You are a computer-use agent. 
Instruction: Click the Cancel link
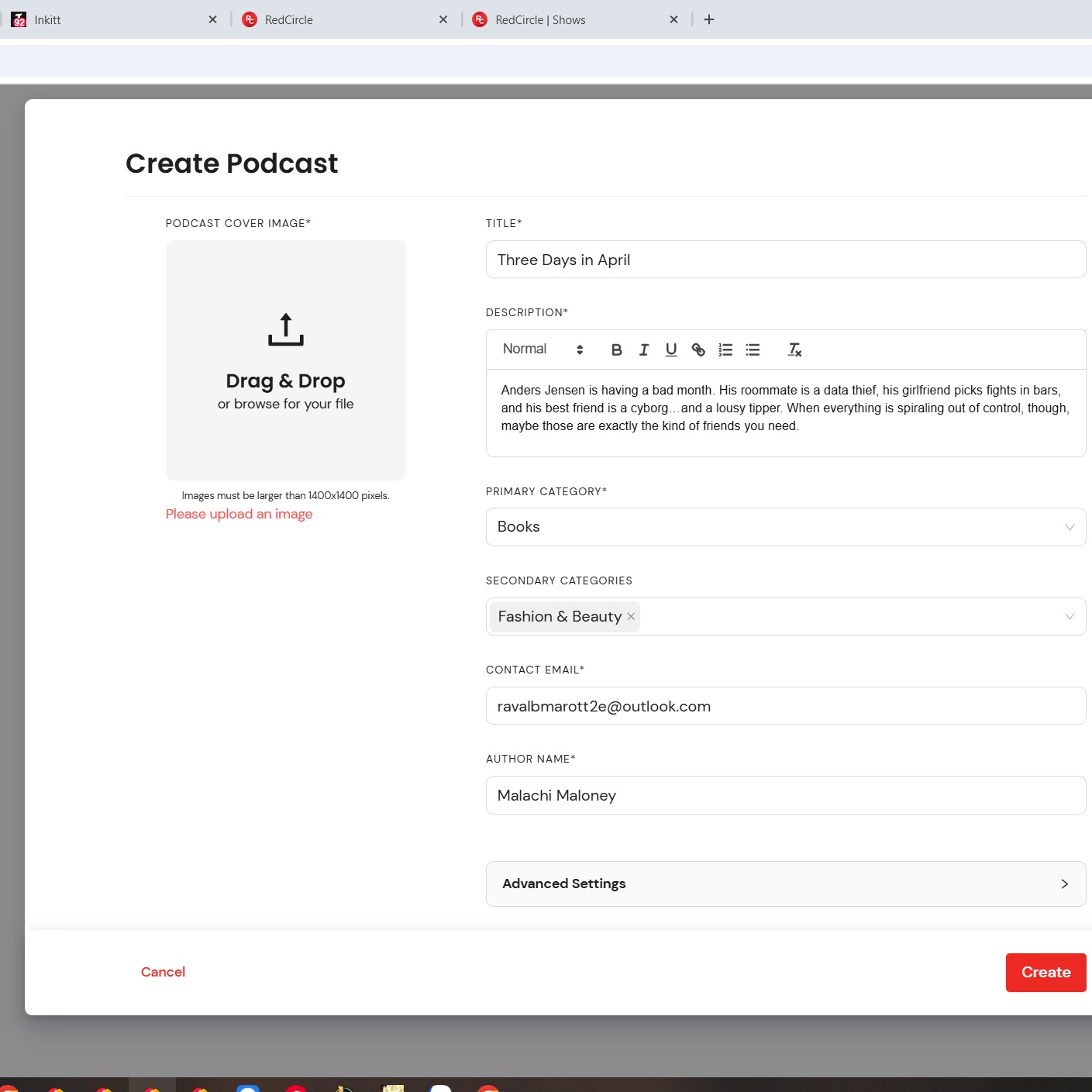point(163,972)
